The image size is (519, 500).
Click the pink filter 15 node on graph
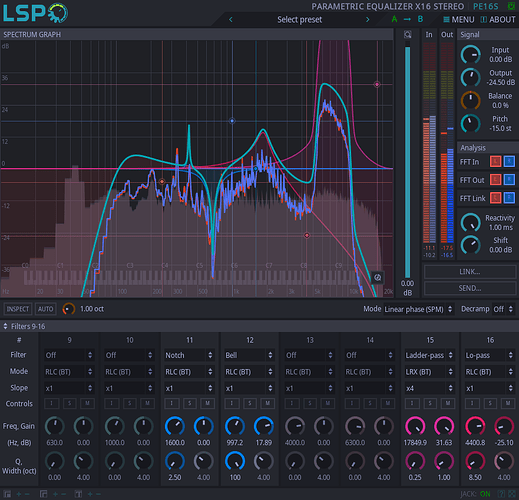(x=377, y=84)
